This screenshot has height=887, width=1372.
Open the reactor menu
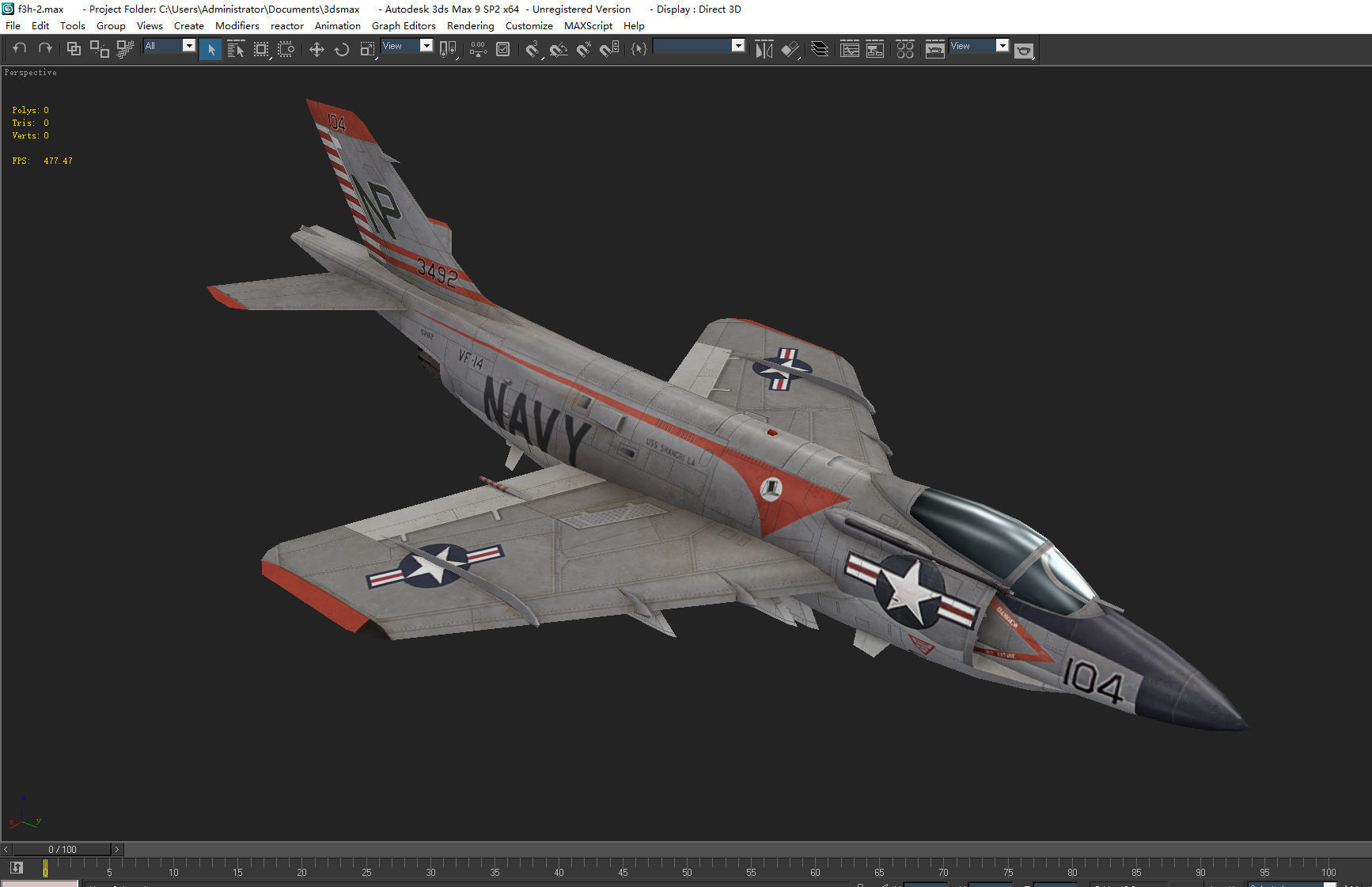[287, 25]
